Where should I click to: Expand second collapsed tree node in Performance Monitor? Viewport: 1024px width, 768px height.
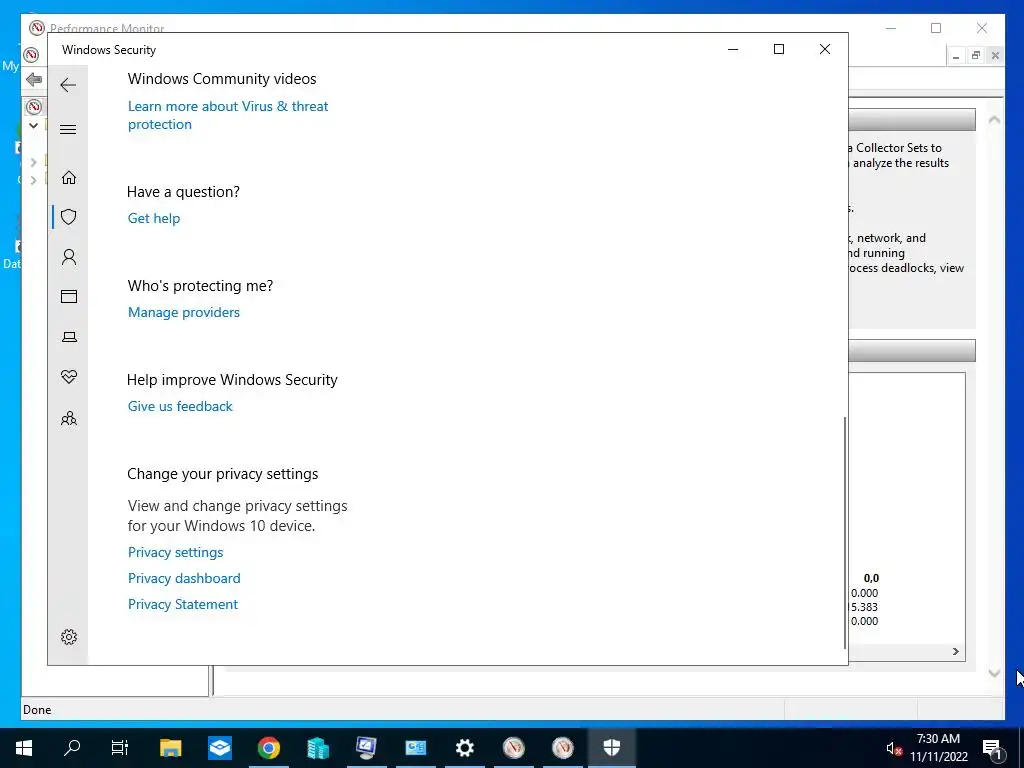pos(33,180)
